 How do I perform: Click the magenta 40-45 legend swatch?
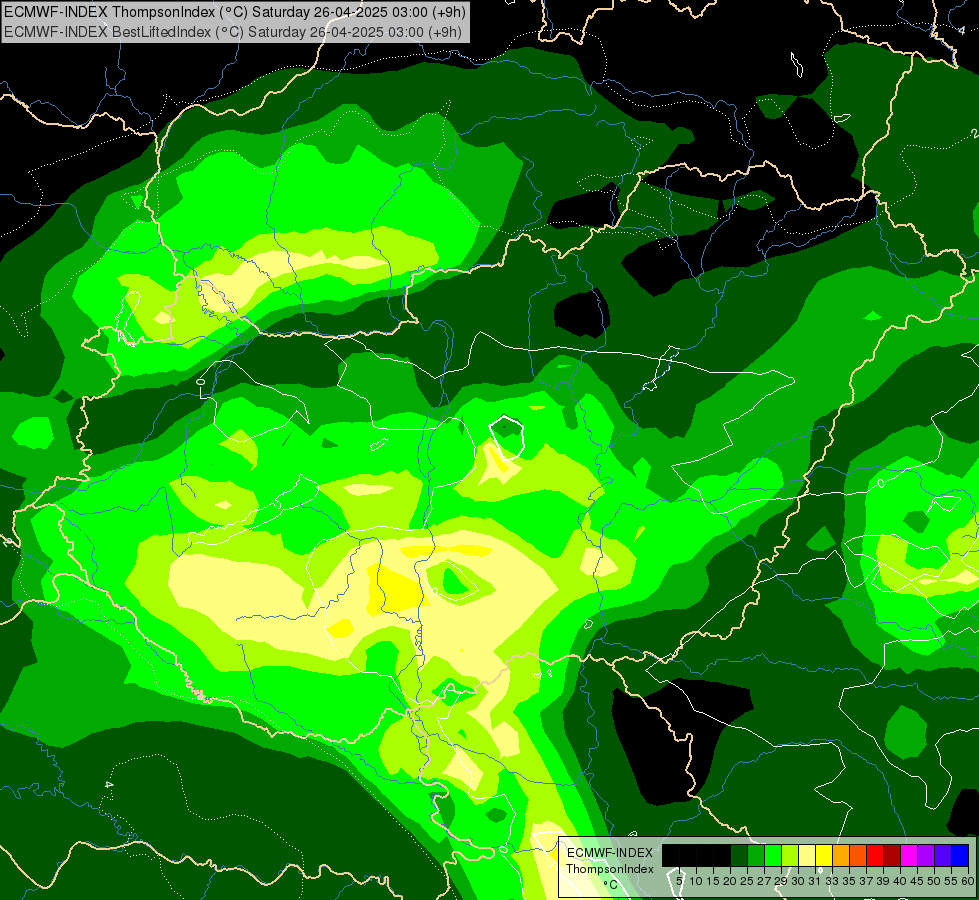909,856
